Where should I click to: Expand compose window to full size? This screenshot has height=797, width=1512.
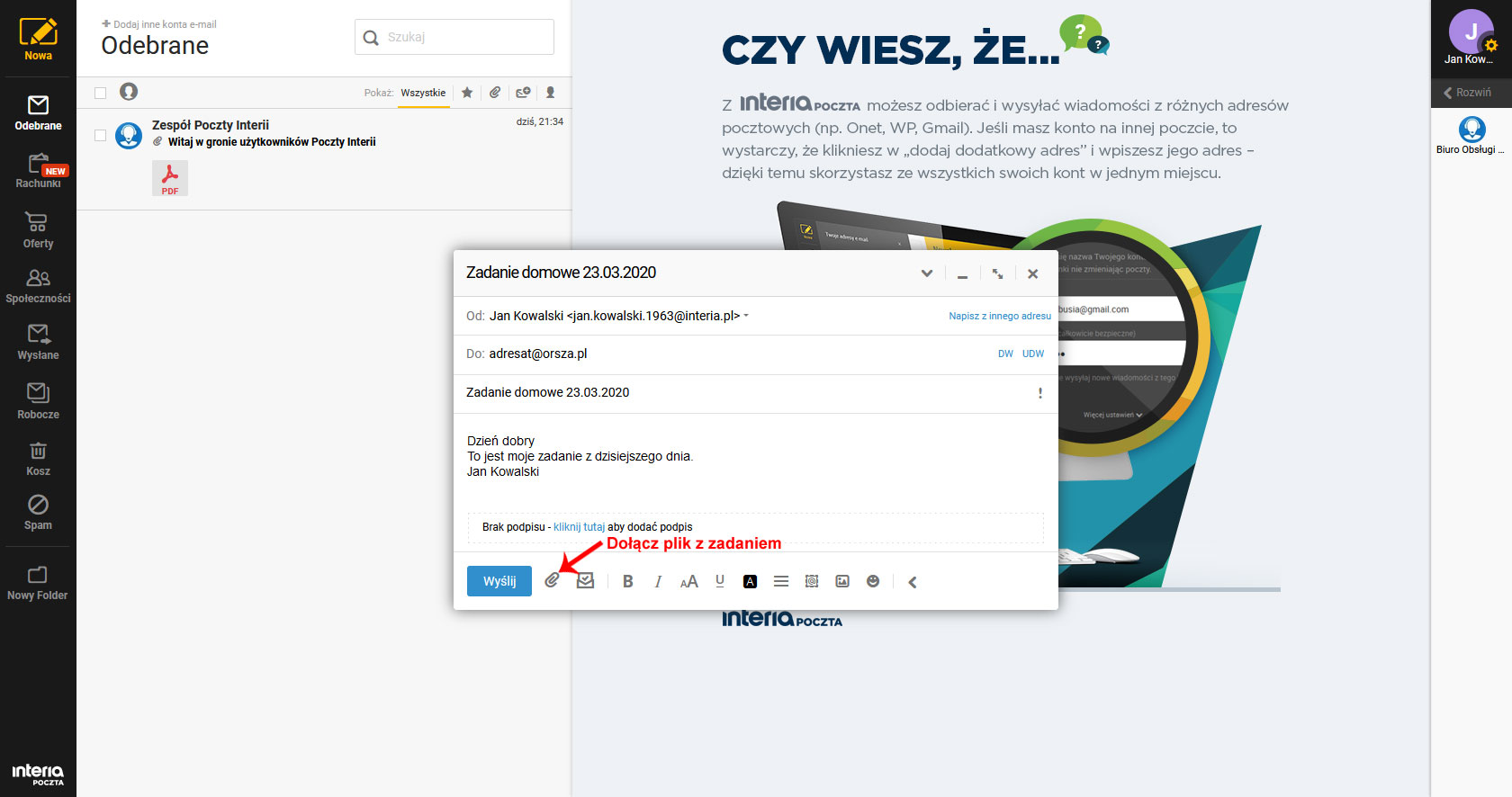(997, 273)
